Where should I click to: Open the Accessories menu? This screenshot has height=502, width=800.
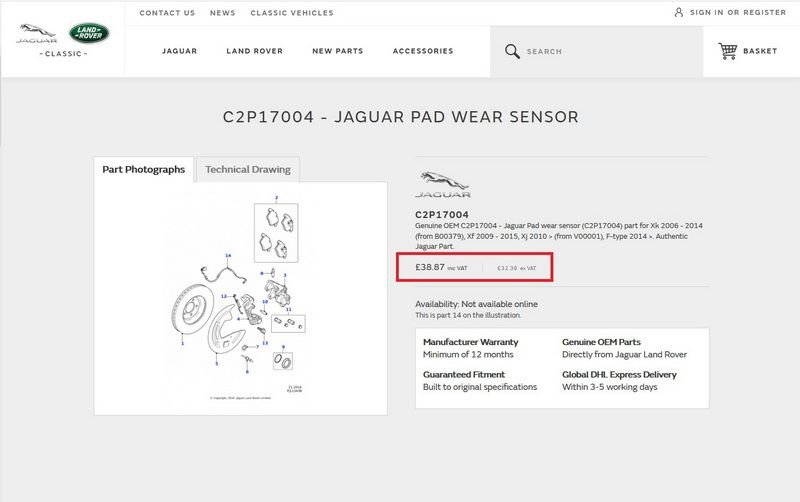(423, 51)
